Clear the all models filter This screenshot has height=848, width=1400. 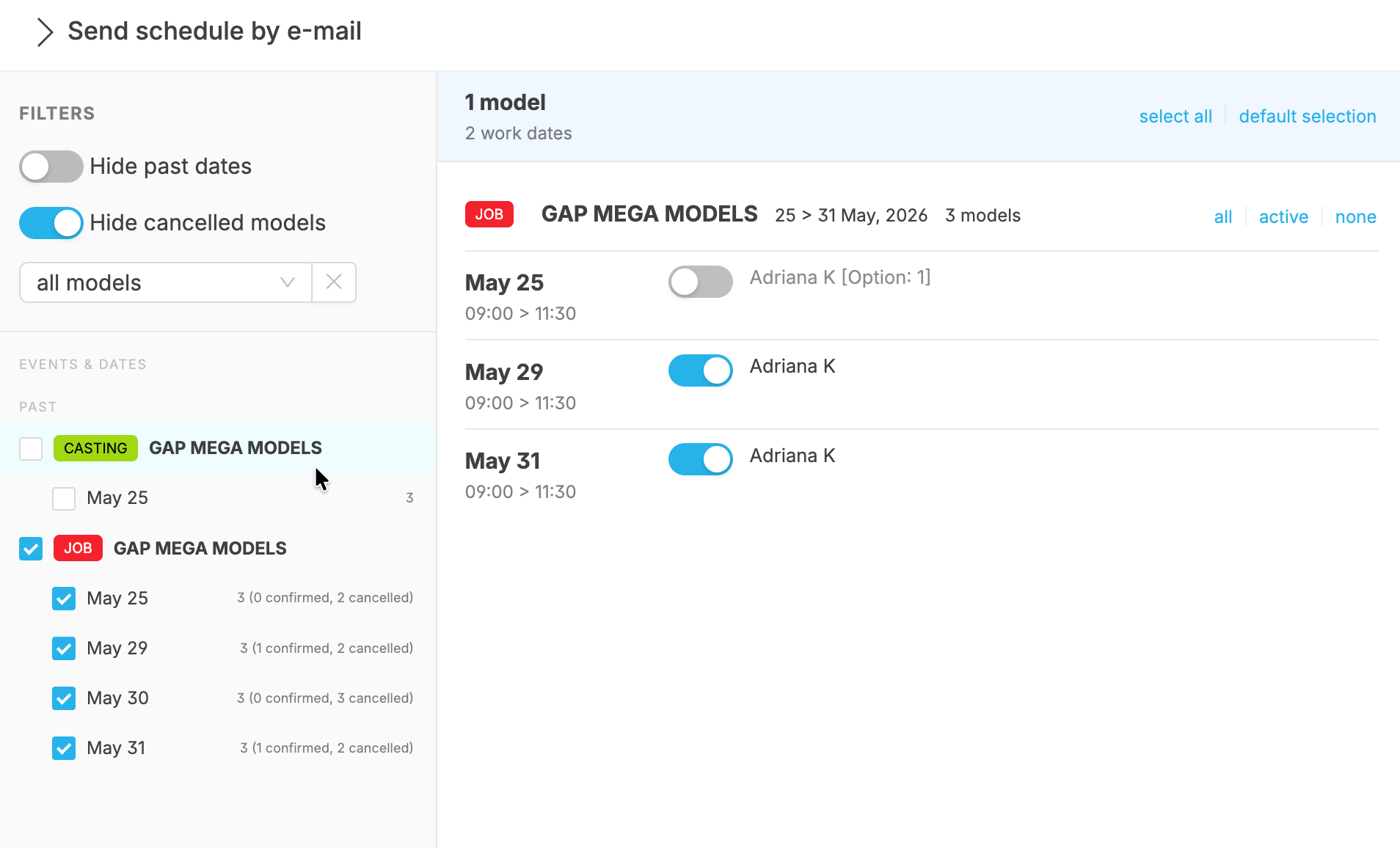[x=334, y=282]
